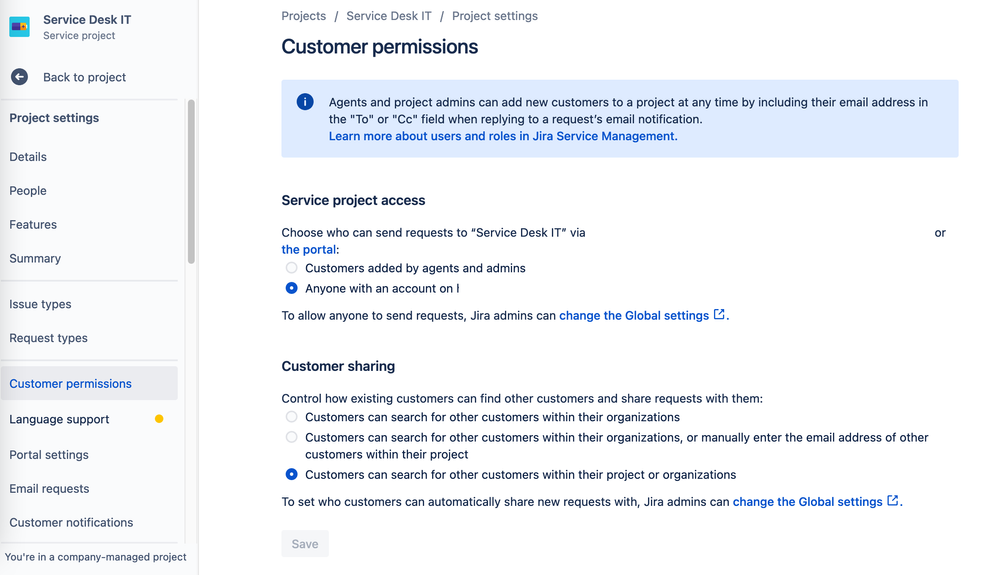The height and width of the screenshot is (575, 998).
Task: Choose search or manually enter email option
Action: [292, 437]
